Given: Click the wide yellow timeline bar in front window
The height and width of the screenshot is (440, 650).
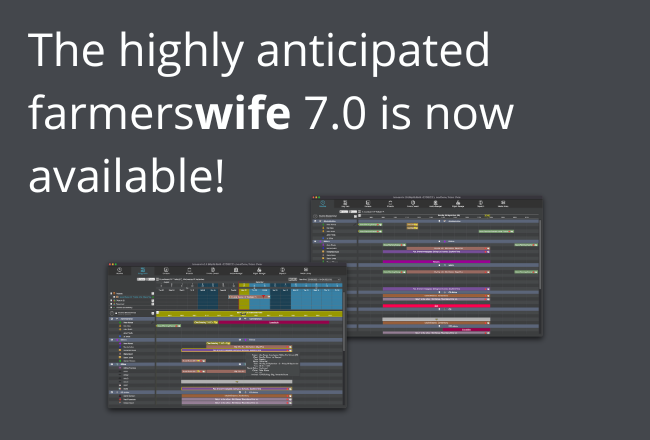Looking at the screenshot, I should coord(250,313).
